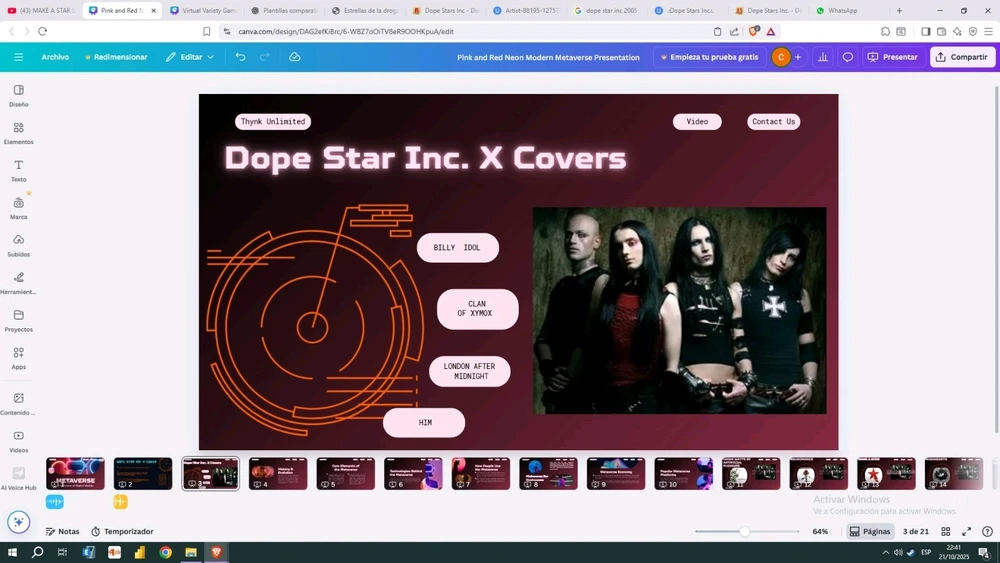Image resolution: width=1000 pixels, height=563 pixels.
Task: Open the comments bubble icon
Action: 848,57
